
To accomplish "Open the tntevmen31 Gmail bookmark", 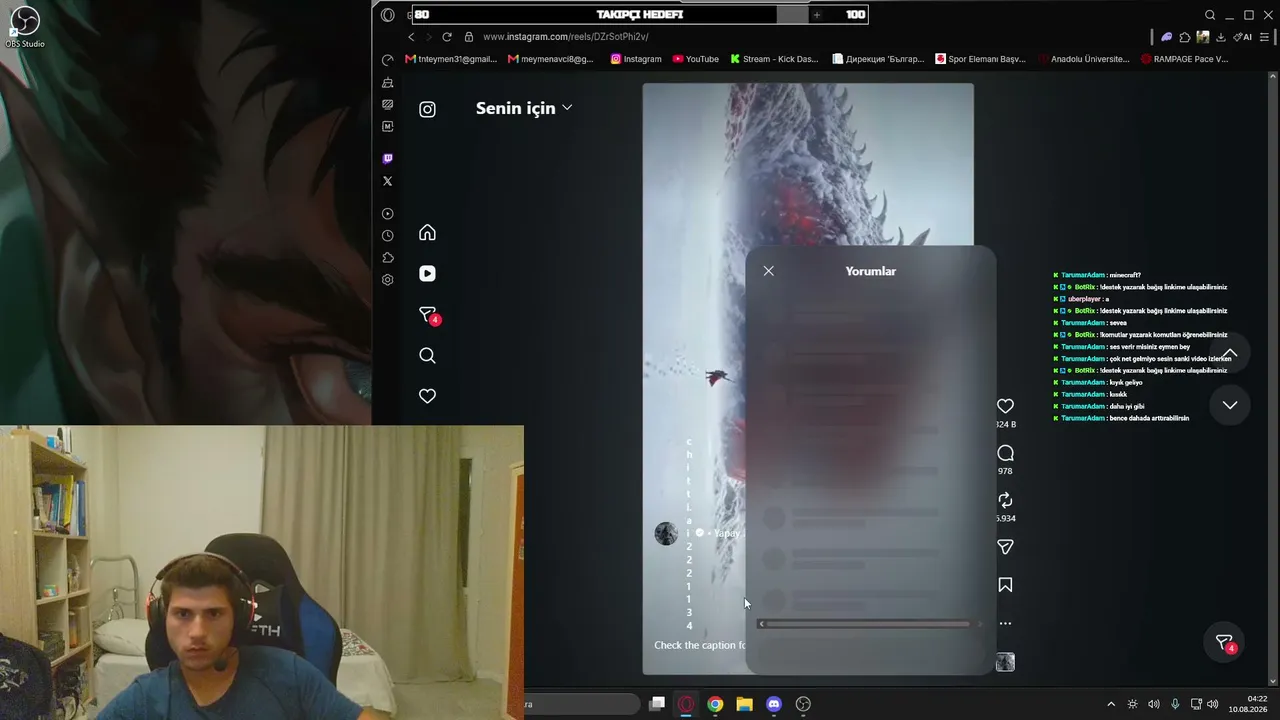I will (x=451, y=59).
